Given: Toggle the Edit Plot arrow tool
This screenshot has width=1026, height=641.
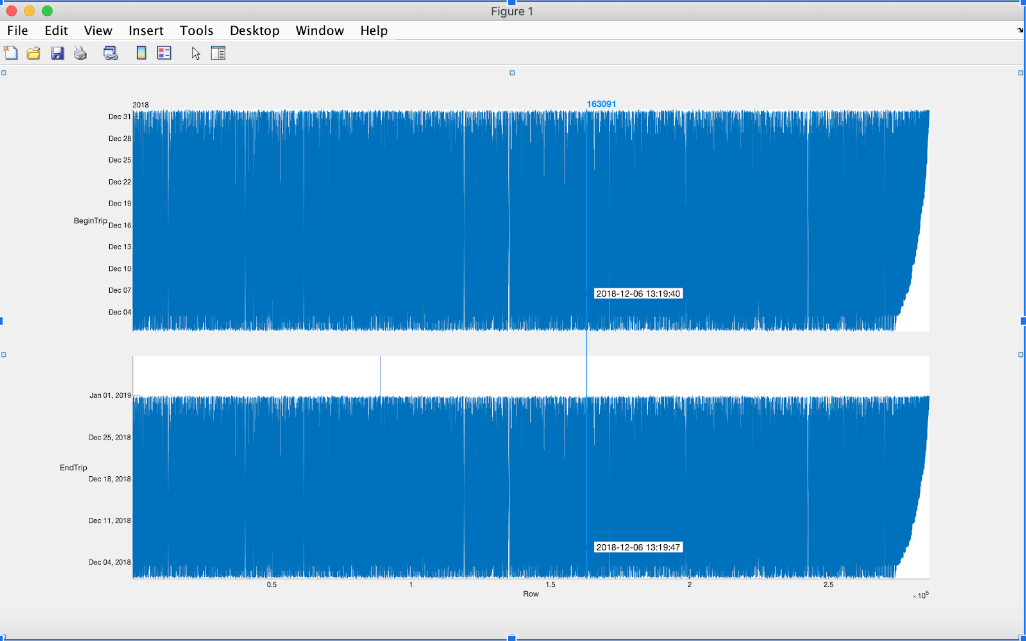Looking at the screenshot, I should click(196, 53).
